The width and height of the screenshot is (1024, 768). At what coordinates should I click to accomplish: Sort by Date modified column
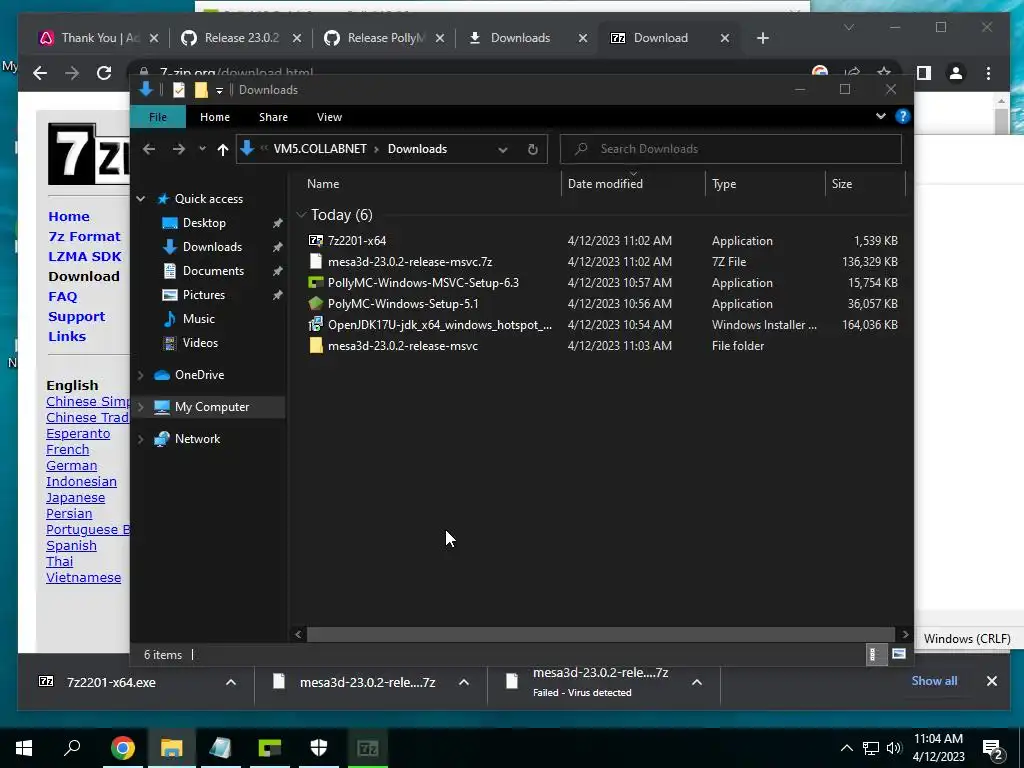click(605, 184)
